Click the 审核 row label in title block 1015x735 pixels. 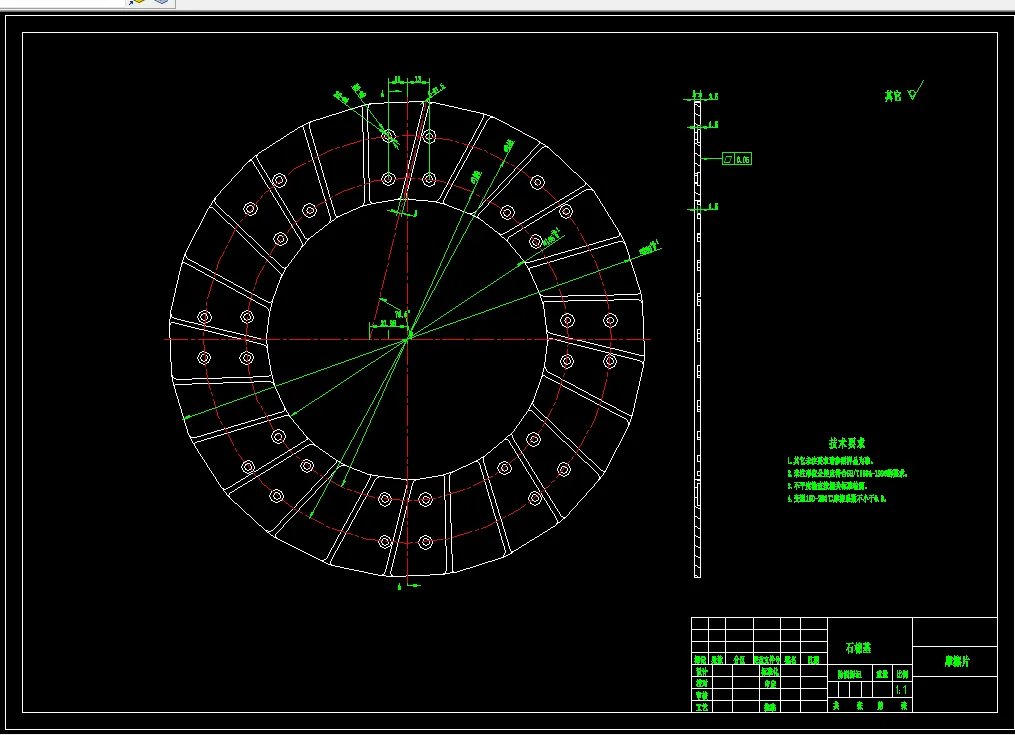click(x=701, y=695)
